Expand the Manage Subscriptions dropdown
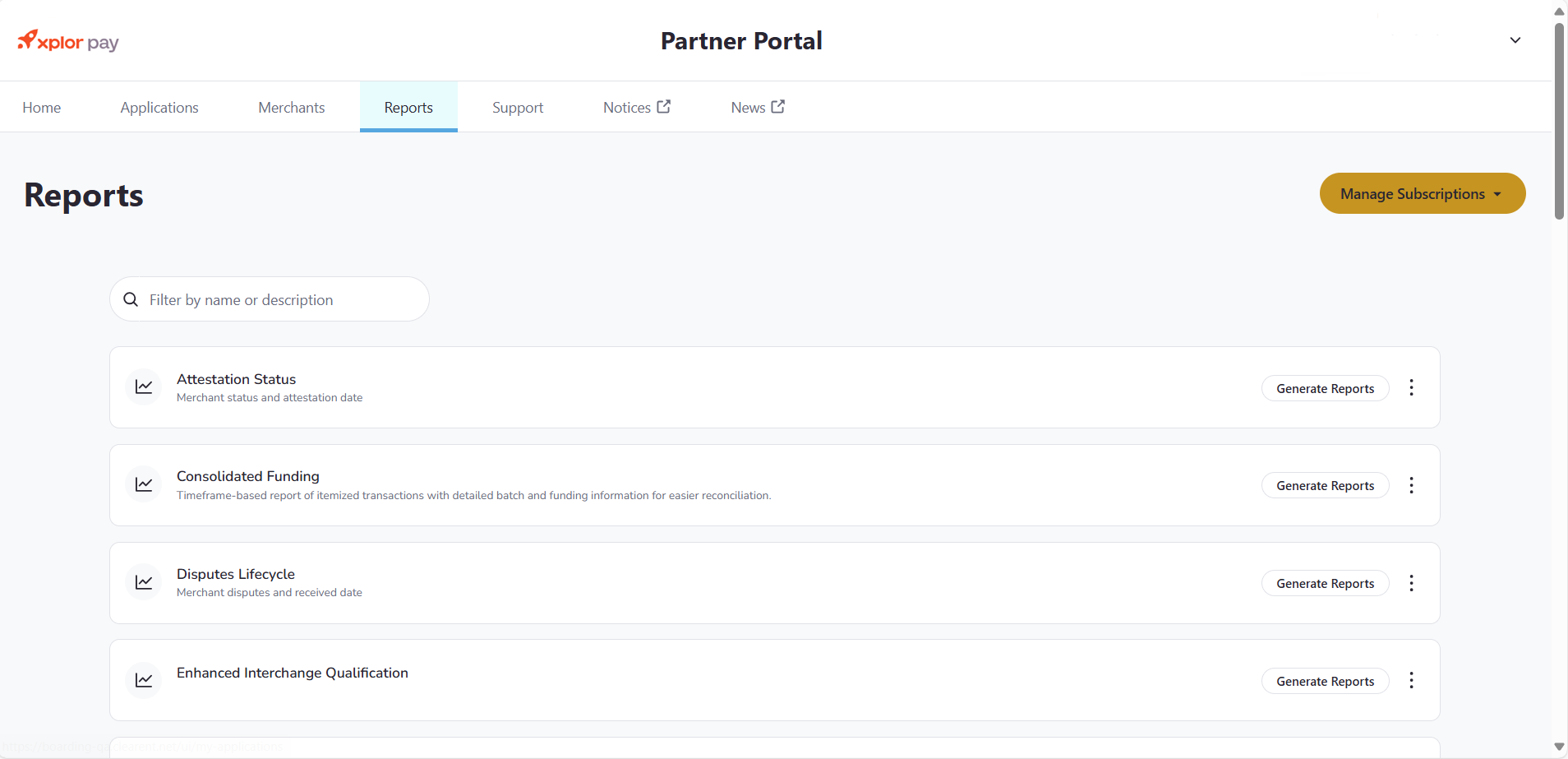 point(1422,193)
